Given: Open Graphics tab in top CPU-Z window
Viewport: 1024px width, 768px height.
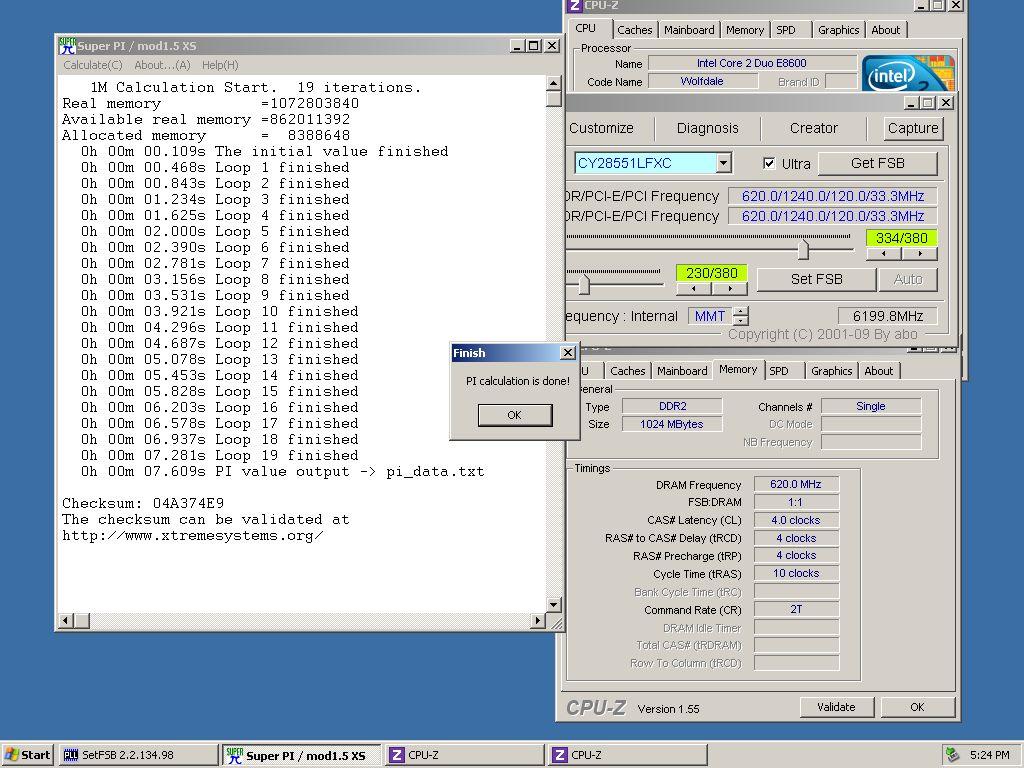Looking at the screenshot, I should click(839, 30).
